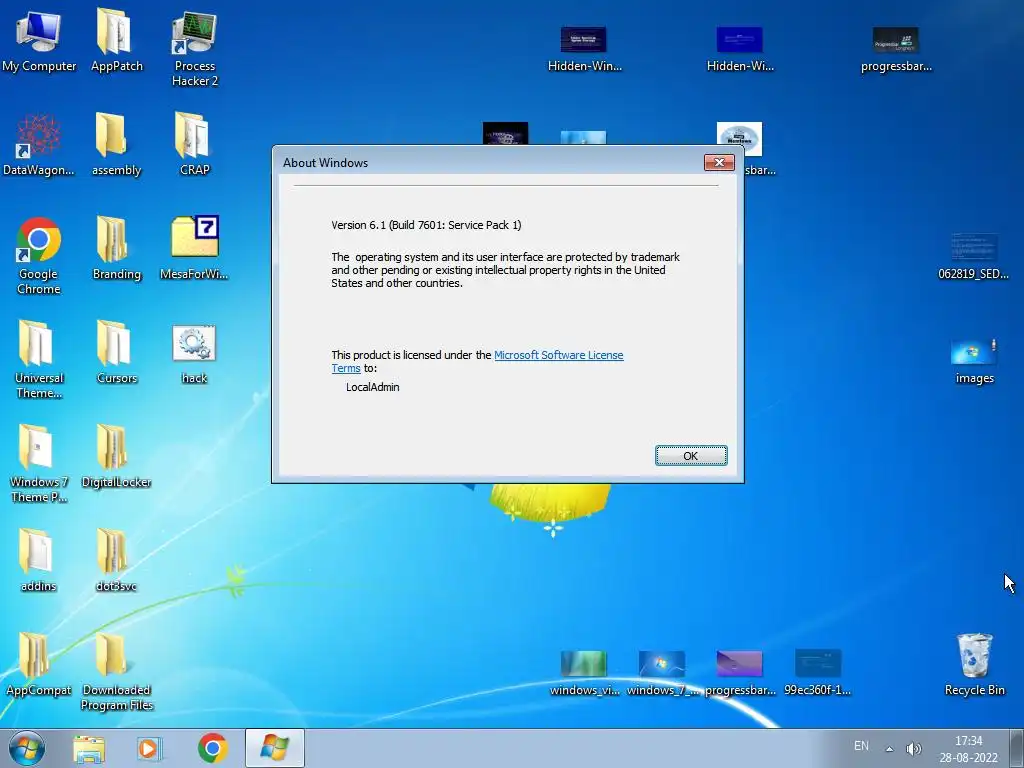This screenshot has width=1024, height=768.
Task: Click the Terms link in the dialog
Action: 345,368
